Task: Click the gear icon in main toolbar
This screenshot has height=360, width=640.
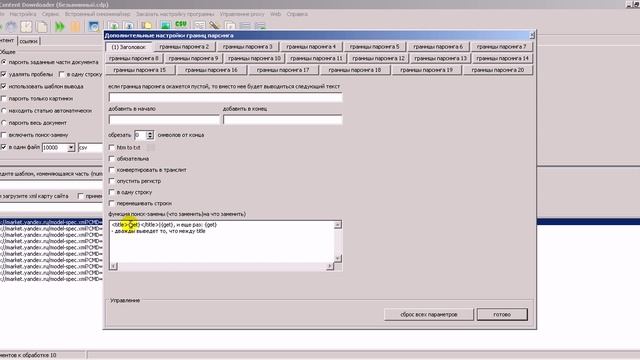Action: tap(11, 27)
